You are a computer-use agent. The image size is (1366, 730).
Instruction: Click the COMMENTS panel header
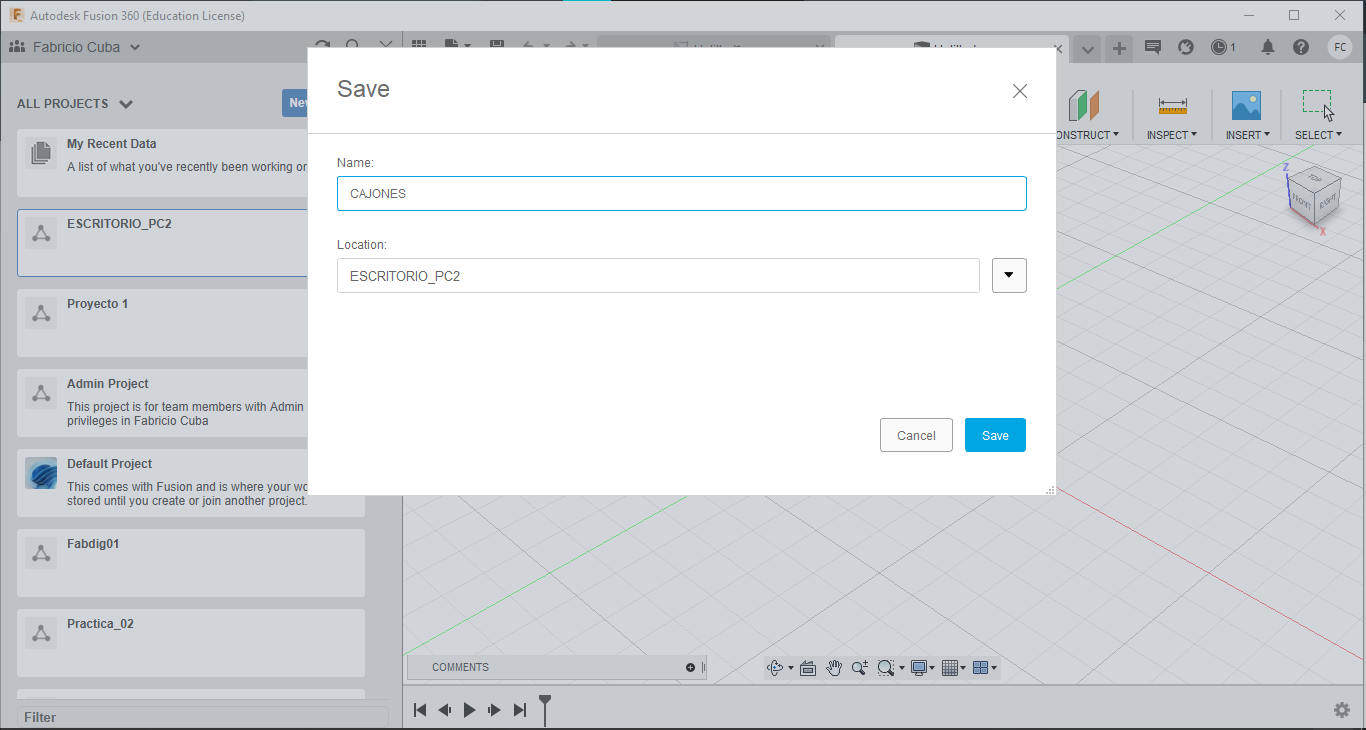coord(556,667)
